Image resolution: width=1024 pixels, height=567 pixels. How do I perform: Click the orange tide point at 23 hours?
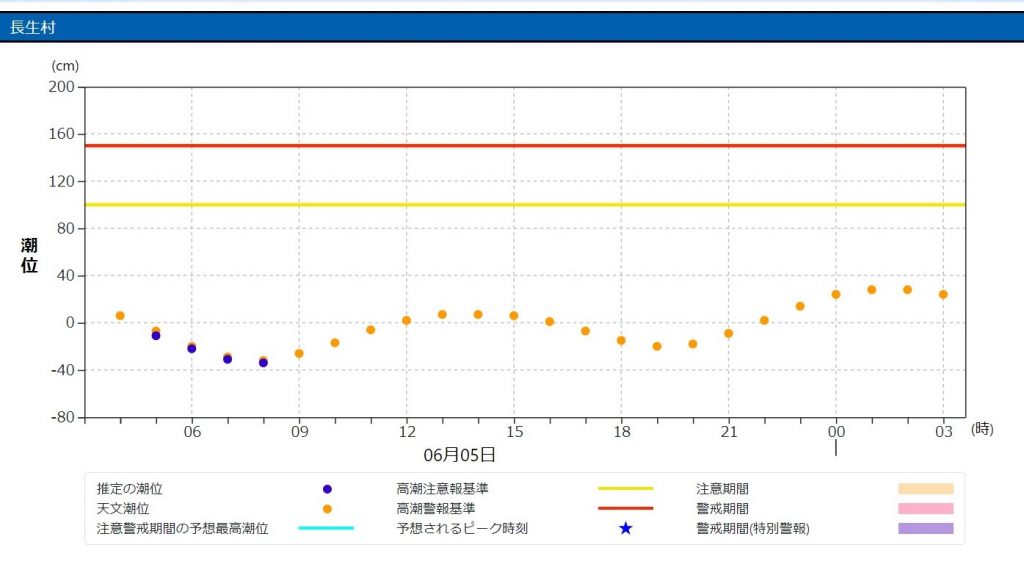tap(800, 306)
